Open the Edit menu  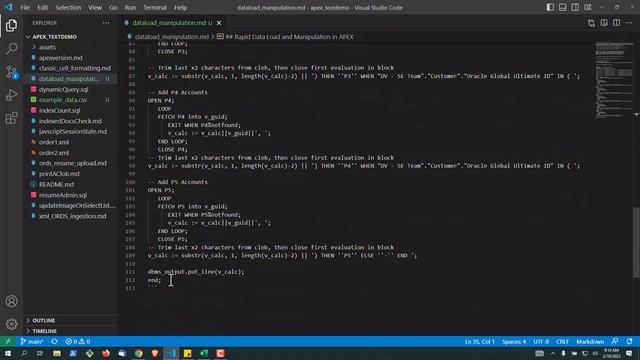(x=42, y=7)
